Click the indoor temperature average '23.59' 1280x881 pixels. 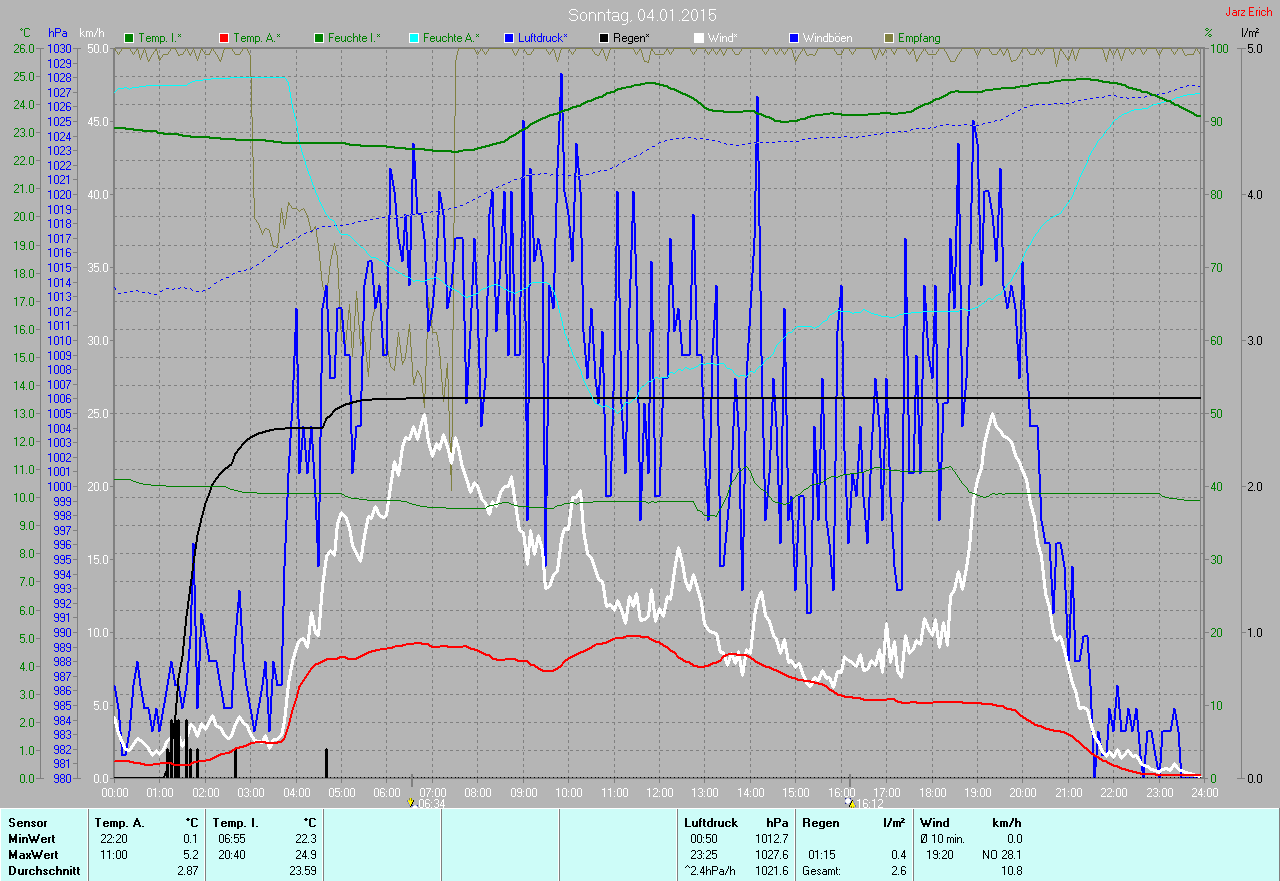tap(303, 871)
